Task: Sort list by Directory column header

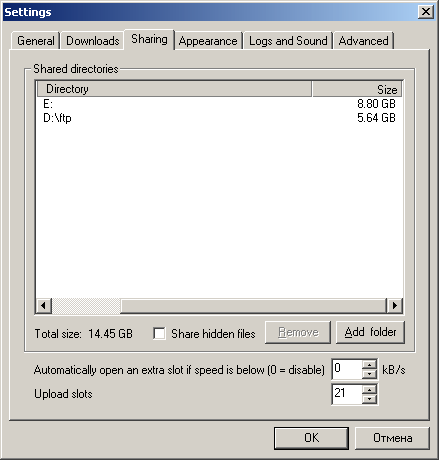Action: [174, 89]
